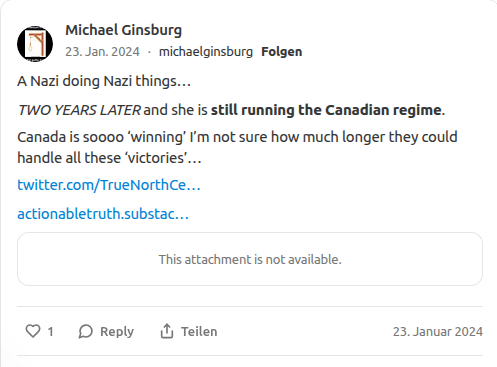This screenshot has height=367, width=497.
Task: Click the like count number 1
Action: coord(50,332)
